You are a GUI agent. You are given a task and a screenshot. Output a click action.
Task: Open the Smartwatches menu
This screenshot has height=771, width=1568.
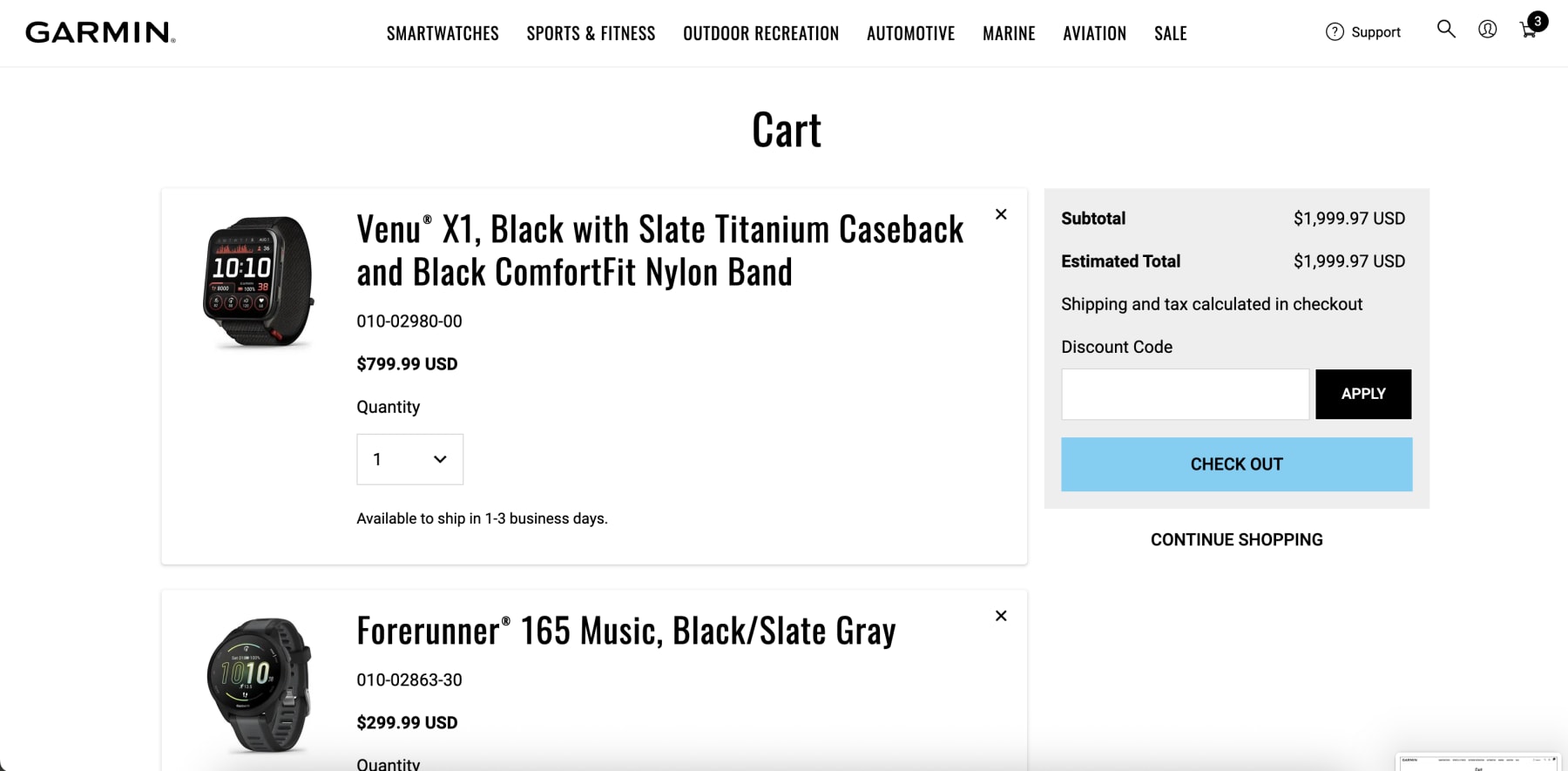coord(443,33)
